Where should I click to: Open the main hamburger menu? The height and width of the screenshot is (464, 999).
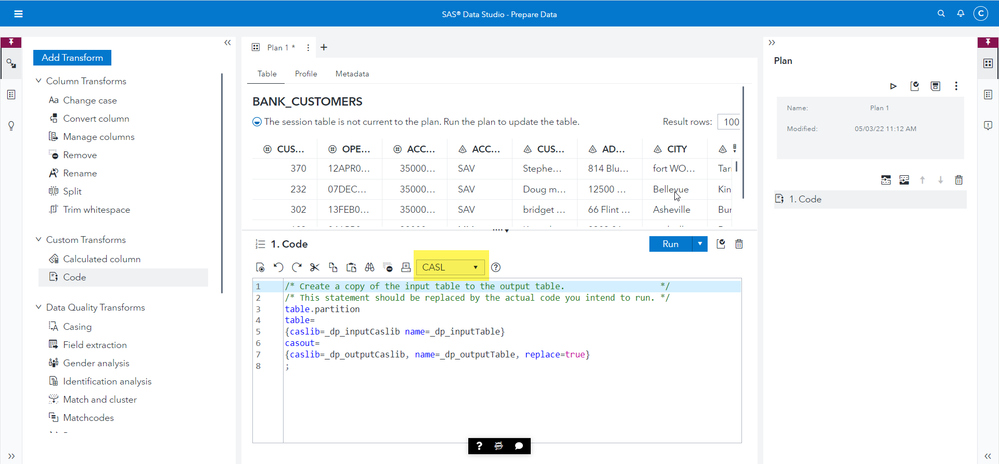tap(18, 14)
